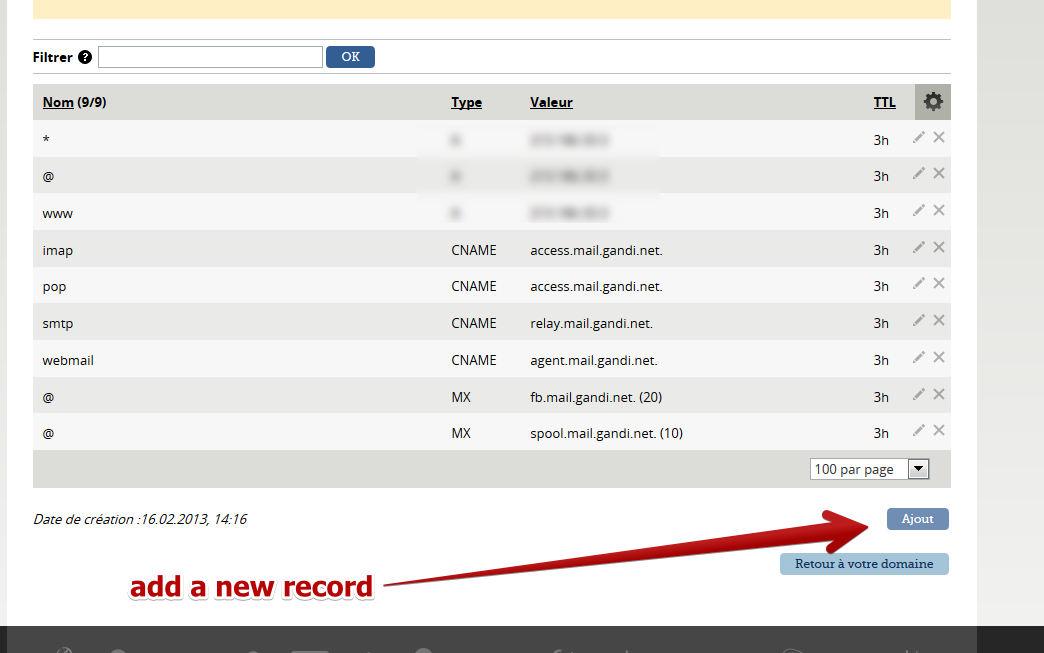Edit the www record with the pencil icon
1044x653 pixels.
coord(918,210)
